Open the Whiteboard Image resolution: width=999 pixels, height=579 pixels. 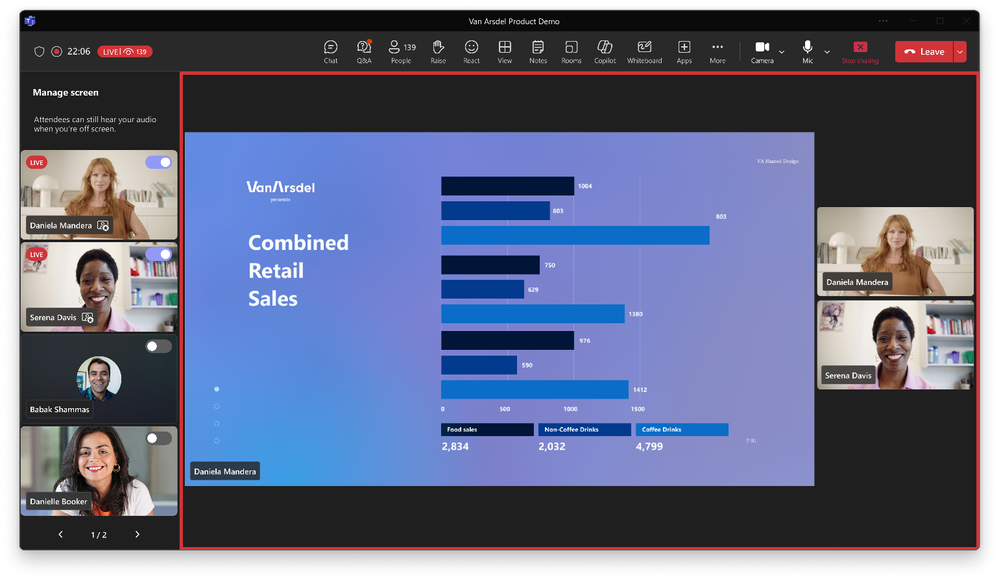point(644,52)
